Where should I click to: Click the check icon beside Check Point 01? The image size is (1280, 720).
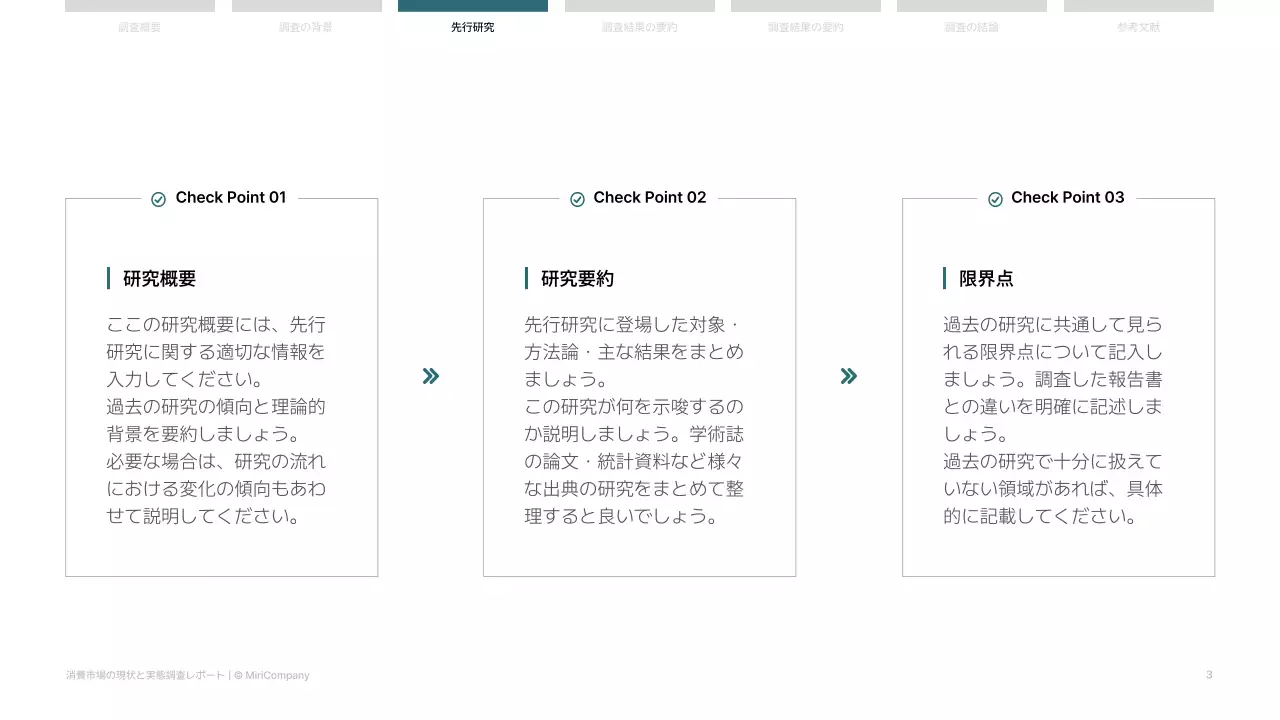pos(158,198)
